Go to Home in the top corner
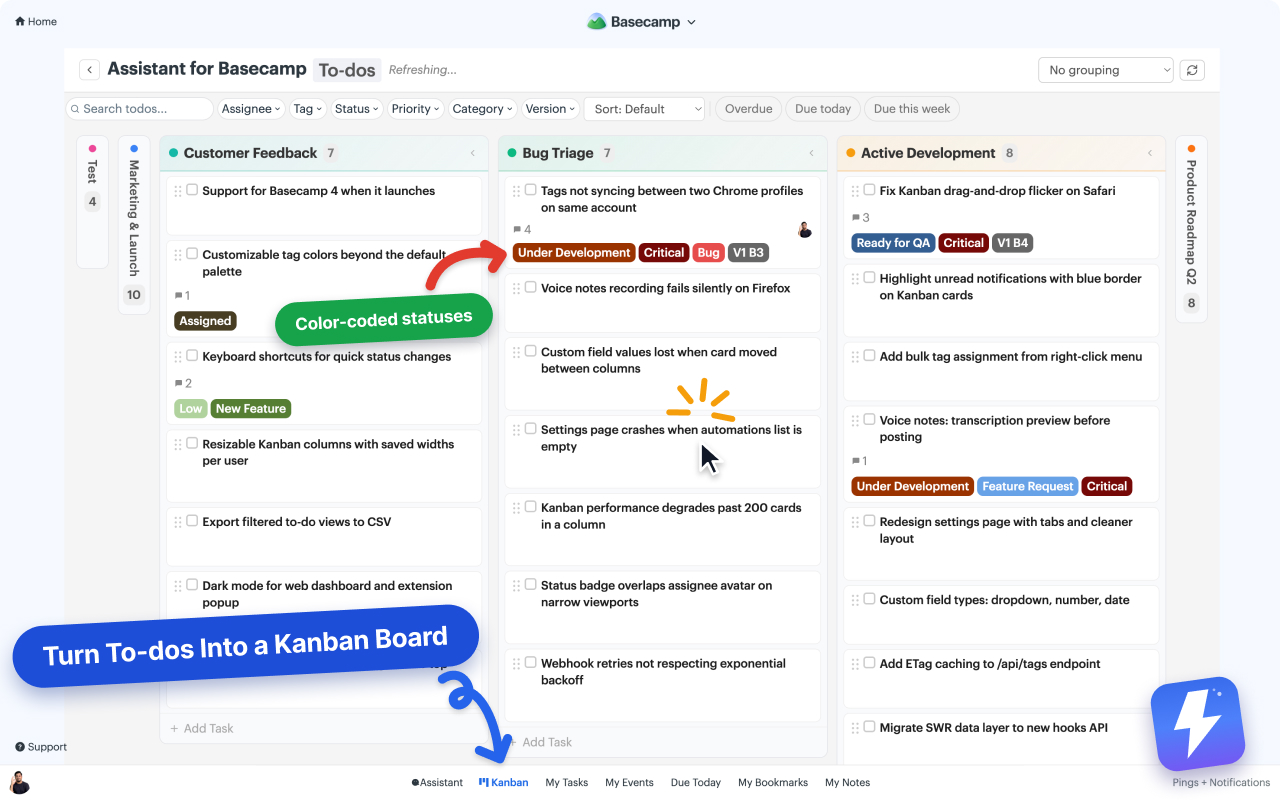1280x800 pixels. tap(36, 22)
